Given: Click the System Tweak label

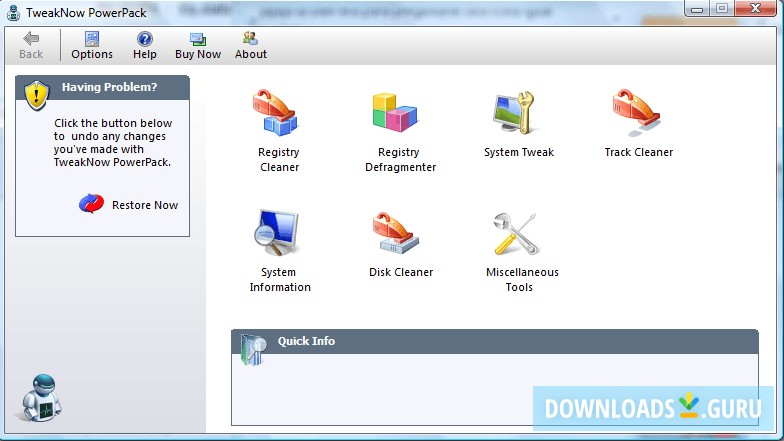Looking at the screenshot, I should [519, 152].
